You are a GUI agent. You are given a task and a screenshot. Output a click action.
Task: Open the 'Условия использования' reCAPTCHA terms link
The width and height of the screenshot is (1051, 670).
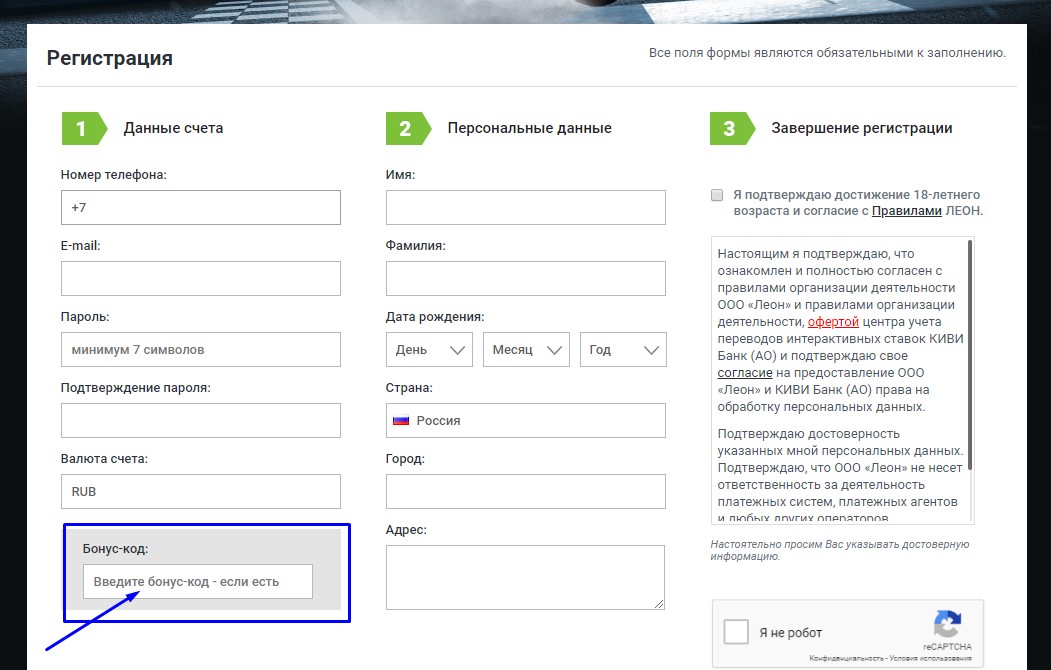coord(932,661)
